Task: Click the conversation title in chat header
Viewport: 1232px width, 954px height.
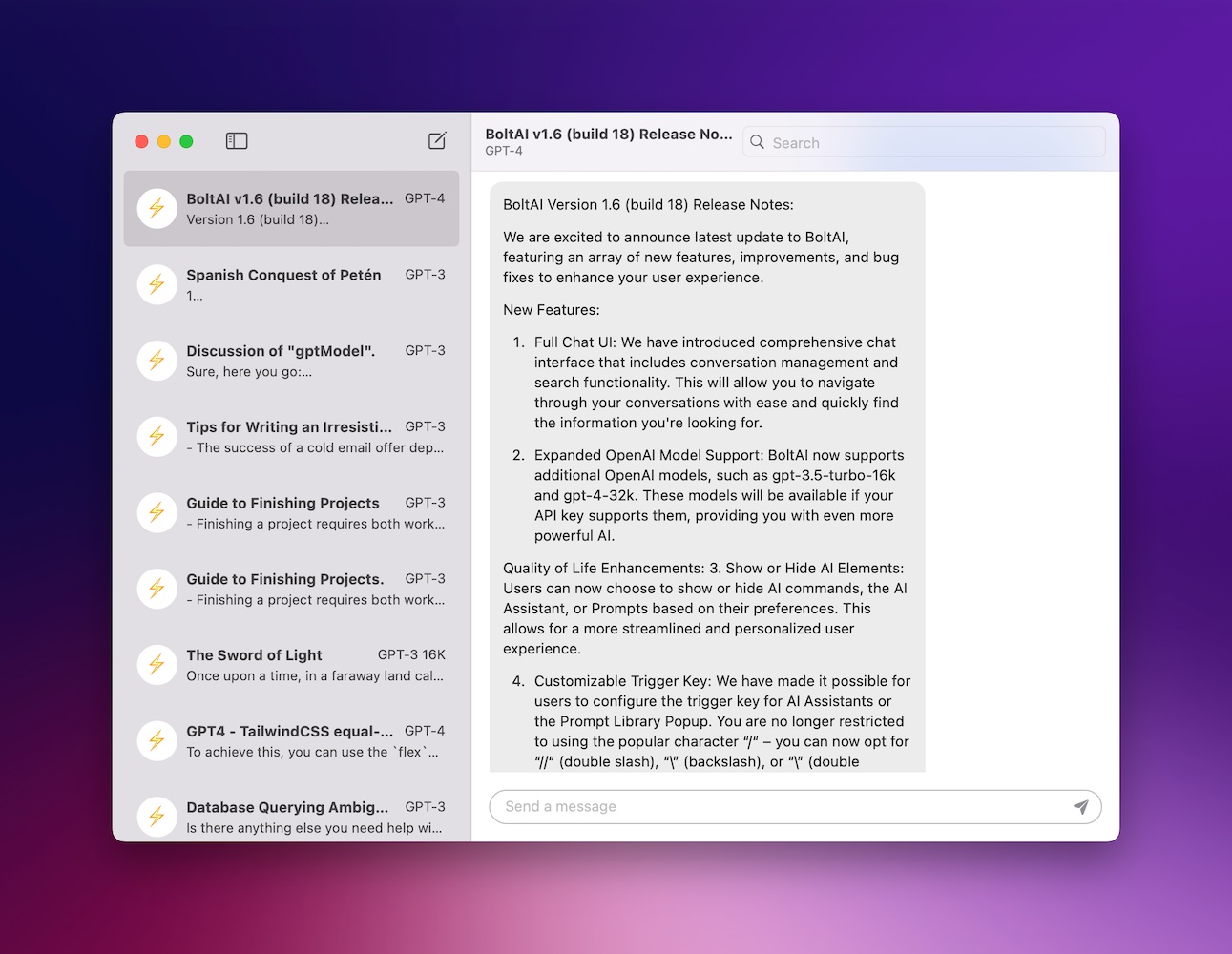Action: (x=609, y=135)
